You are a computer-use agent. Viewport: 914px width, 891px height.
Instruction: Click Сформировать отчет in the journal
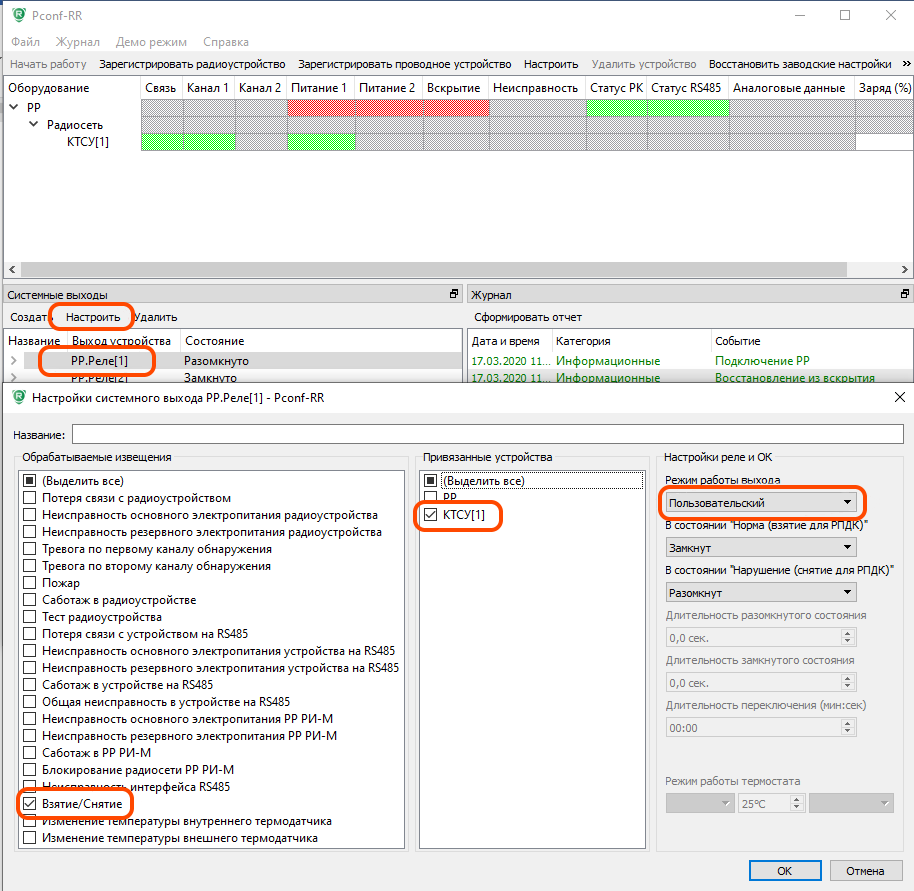coord(528,317)
